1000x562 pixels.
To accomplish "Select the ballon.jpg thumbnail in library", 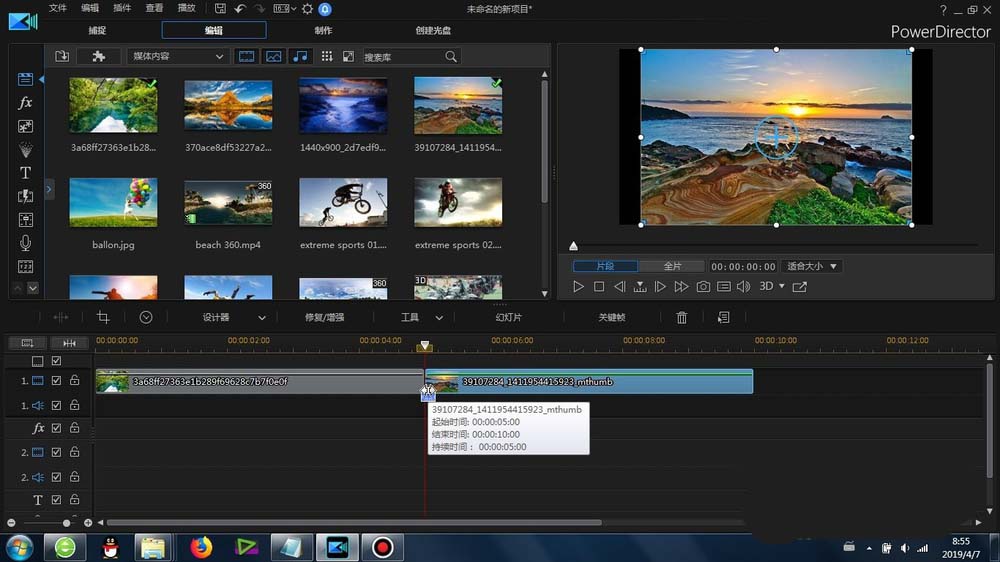I will tap(113, 203).
